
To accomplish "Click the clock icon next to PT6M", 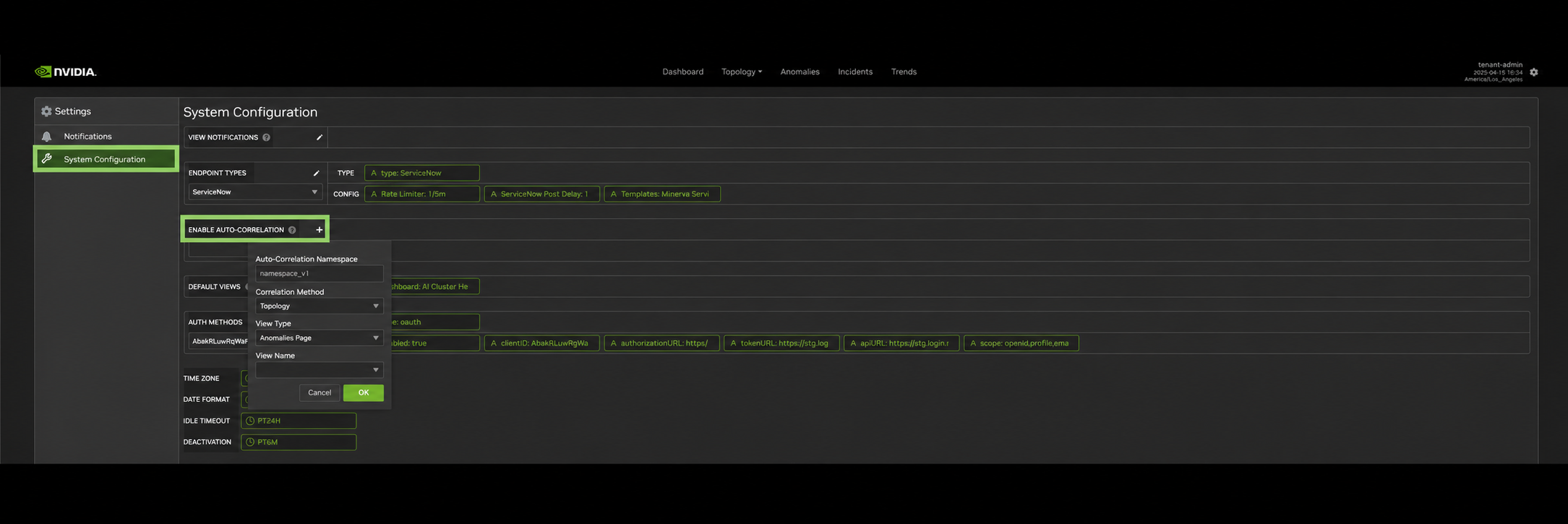I will (x=250, y=442).
